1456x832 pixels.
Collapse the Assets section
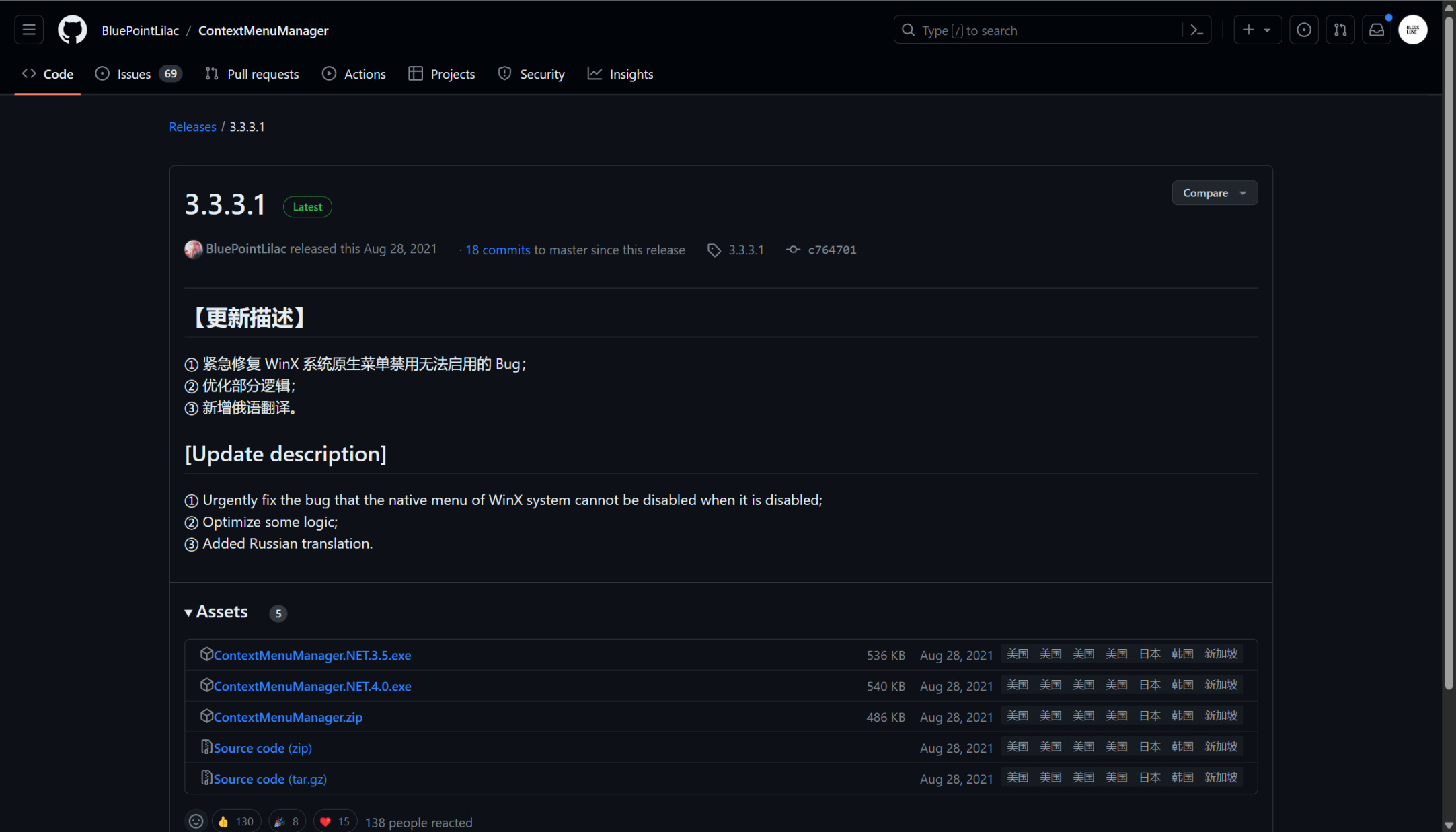click(x=216, y=612)
